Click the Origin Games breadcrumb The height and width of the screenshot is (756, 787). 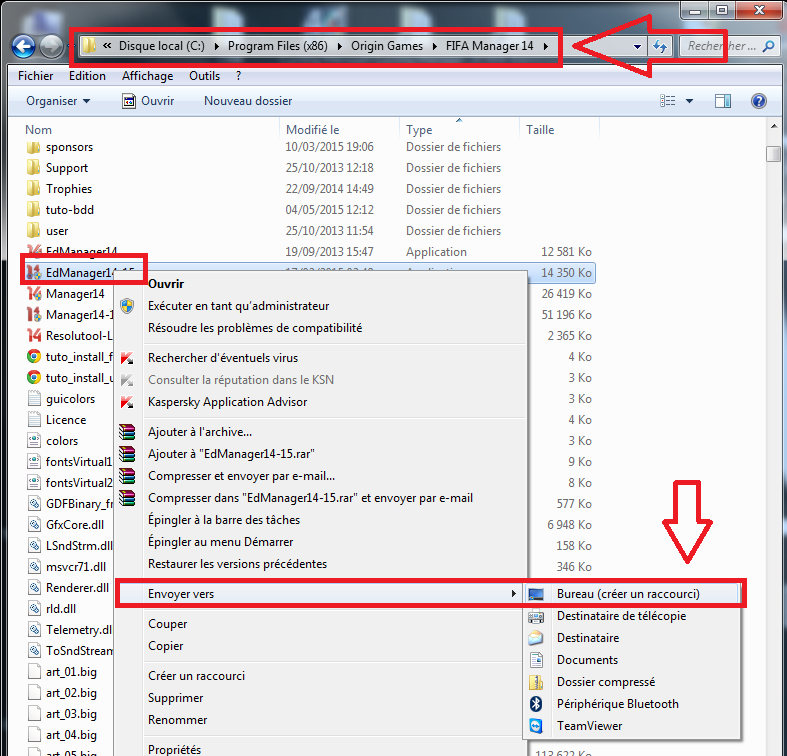(387, 46)
